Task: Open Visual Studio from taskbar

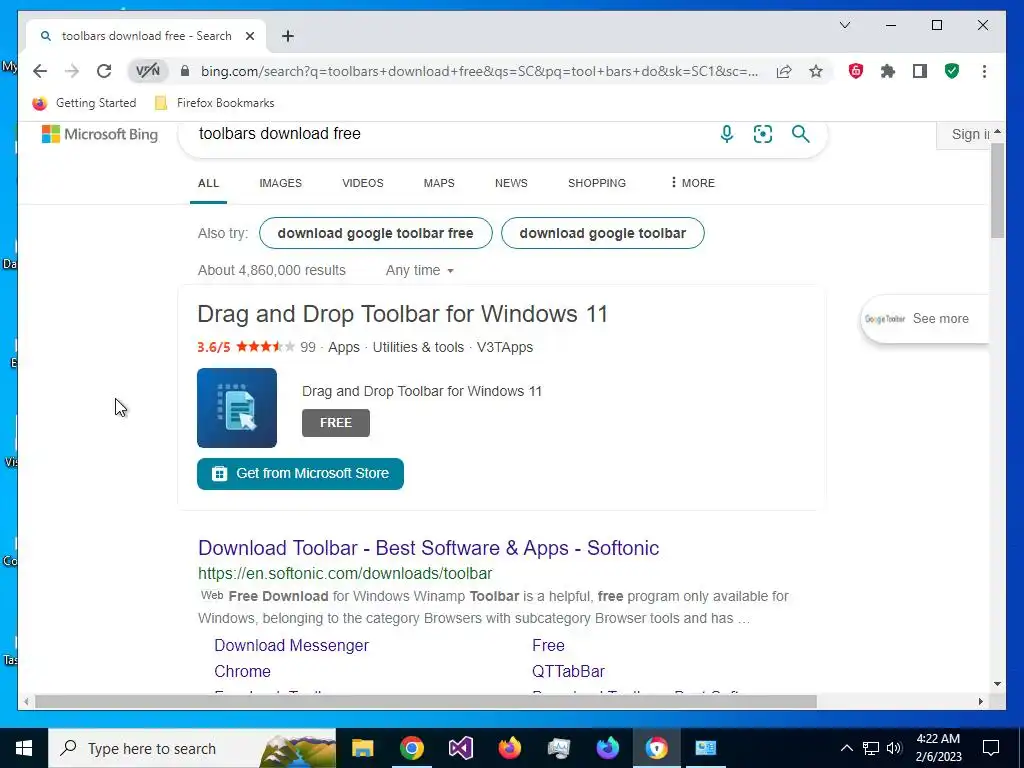Action: click(460, 748)
